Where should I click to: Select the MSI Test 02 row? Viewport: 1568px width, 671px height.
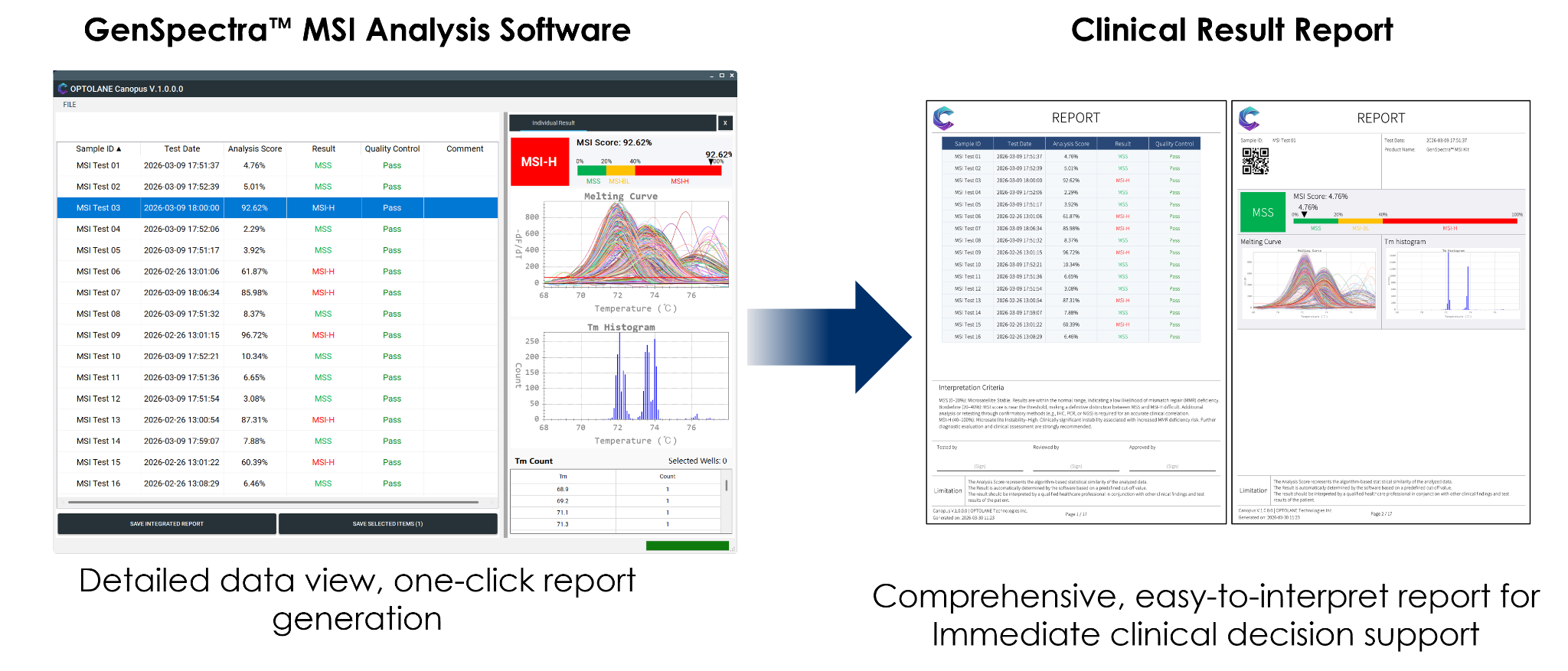pos(278,187)
